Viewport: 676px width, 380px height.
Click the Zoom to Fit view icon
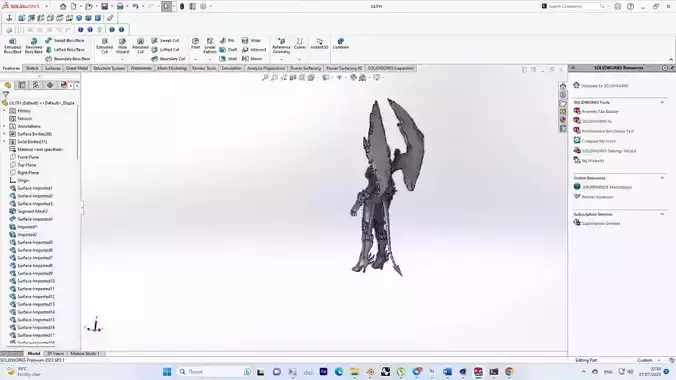coord(265,78)
